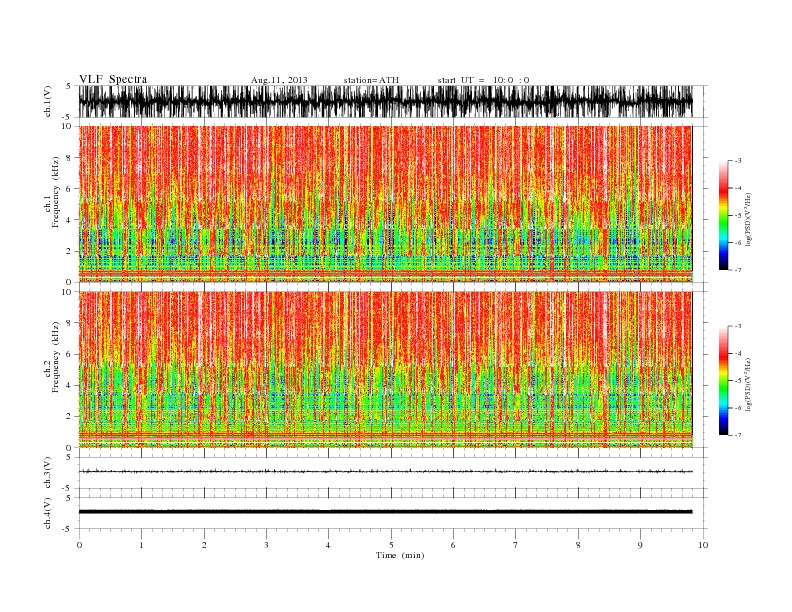Click the 'ch.3(V)' axis label
The image size is (792, 612).
48,472
